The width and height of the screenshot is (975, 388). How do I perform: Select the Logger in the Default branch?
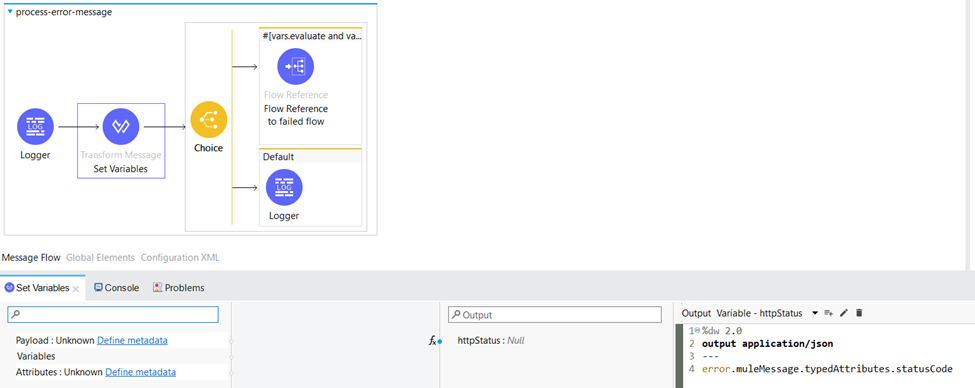284,187
